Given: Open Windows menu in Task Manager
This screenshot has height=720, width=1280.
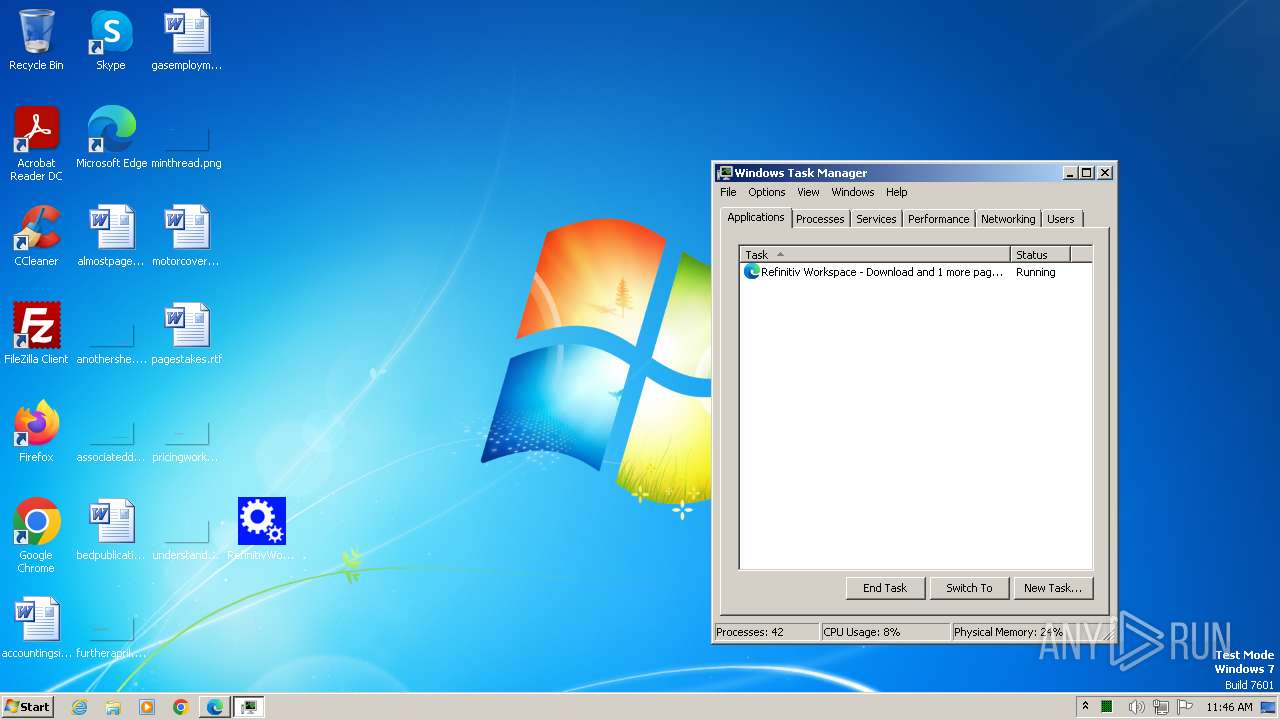Looking at the screenshot, I should click(853, 192).
